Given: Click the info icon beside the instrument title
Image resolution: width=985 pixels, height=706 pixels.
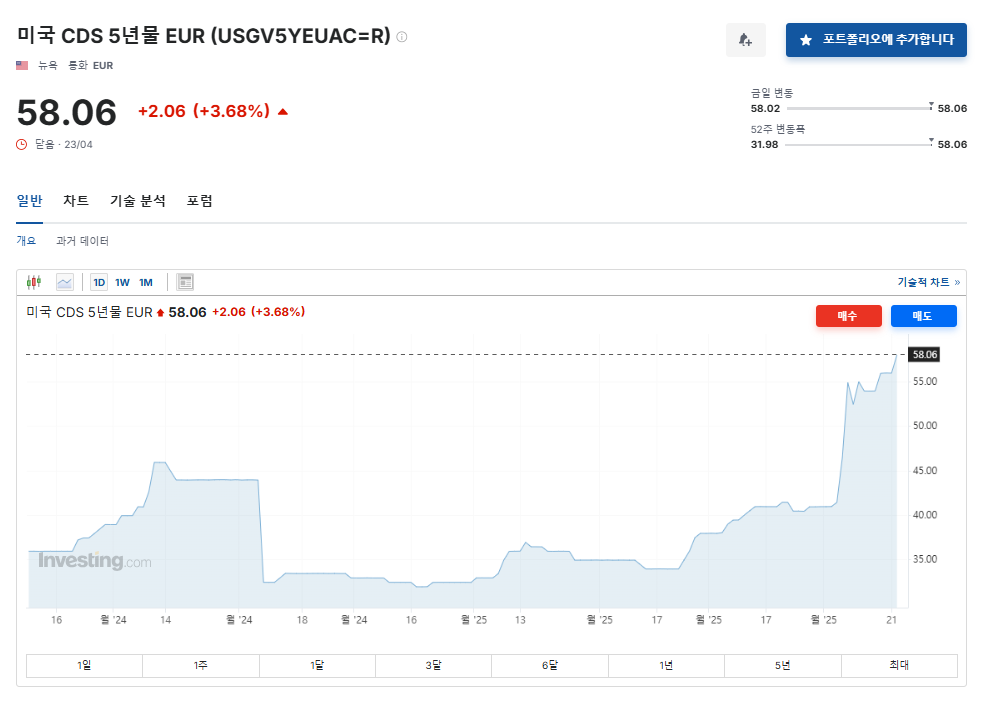Looking at the screenshot, I should [x=402, y=37].
